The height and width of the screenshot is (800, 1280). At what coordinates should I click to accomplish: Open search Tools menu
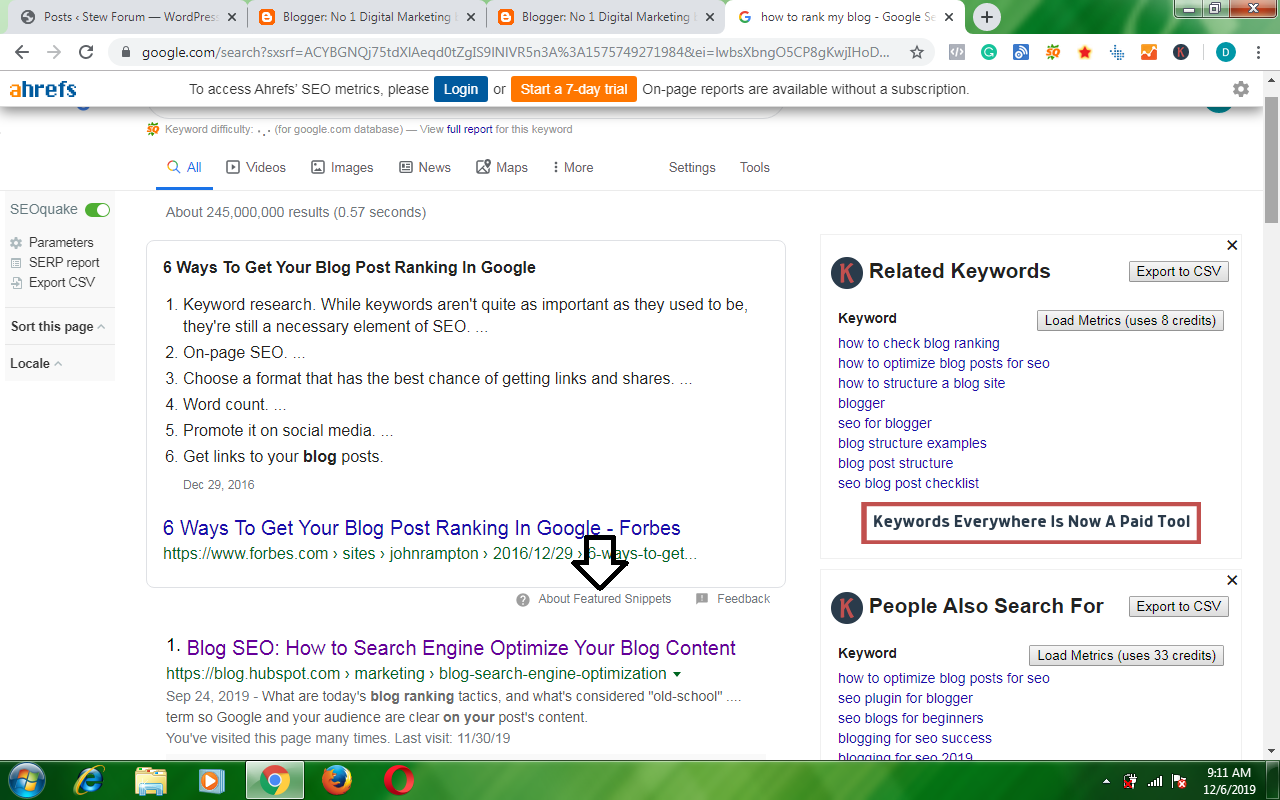point(755,167)
